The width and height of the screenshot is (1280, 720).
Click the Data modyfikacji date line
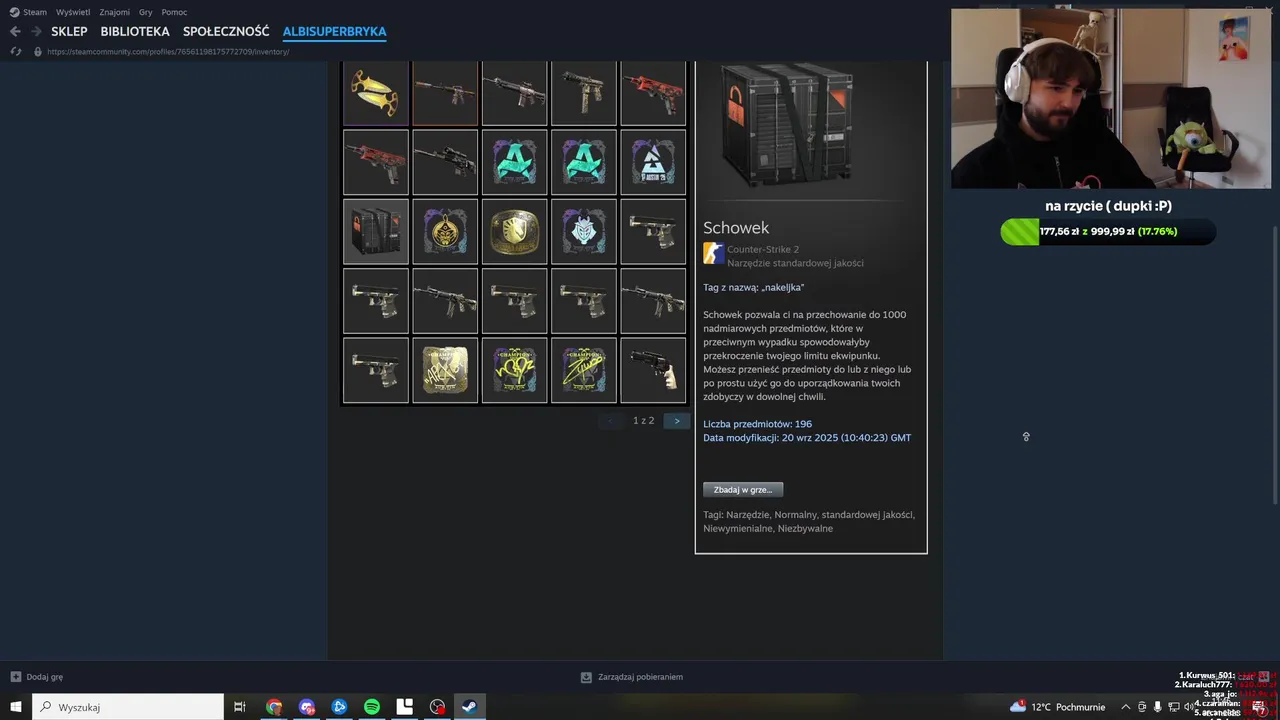click(x=807, y=438)
